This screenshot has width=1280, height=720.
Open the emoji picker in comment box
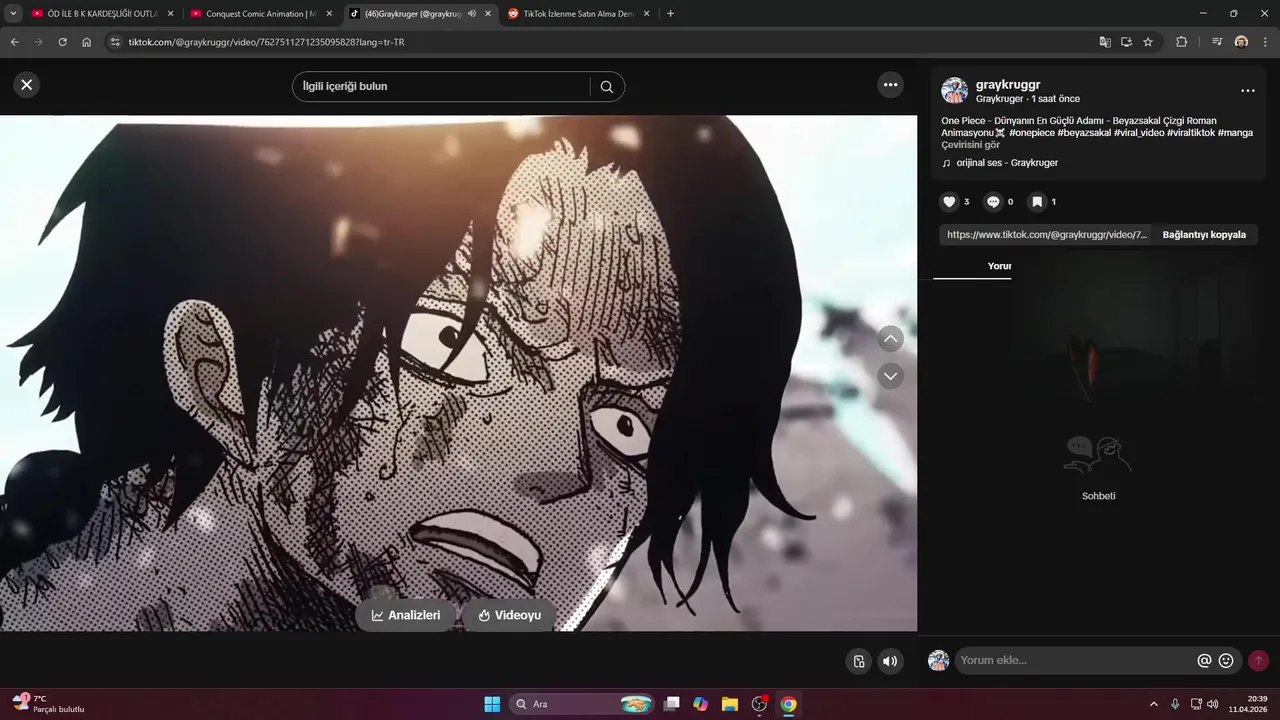pos(1226,660)
